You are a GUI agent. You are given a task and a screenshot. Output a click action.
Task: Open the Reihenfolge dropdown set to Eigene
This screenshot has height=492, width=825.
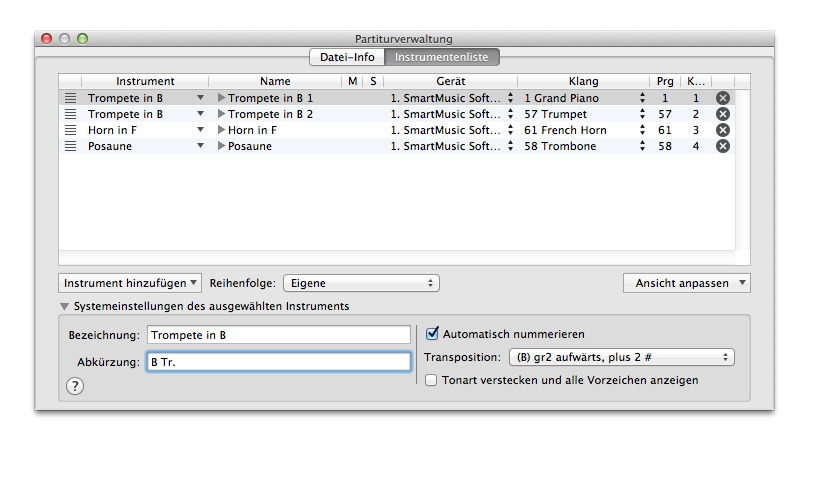[361, 283]
